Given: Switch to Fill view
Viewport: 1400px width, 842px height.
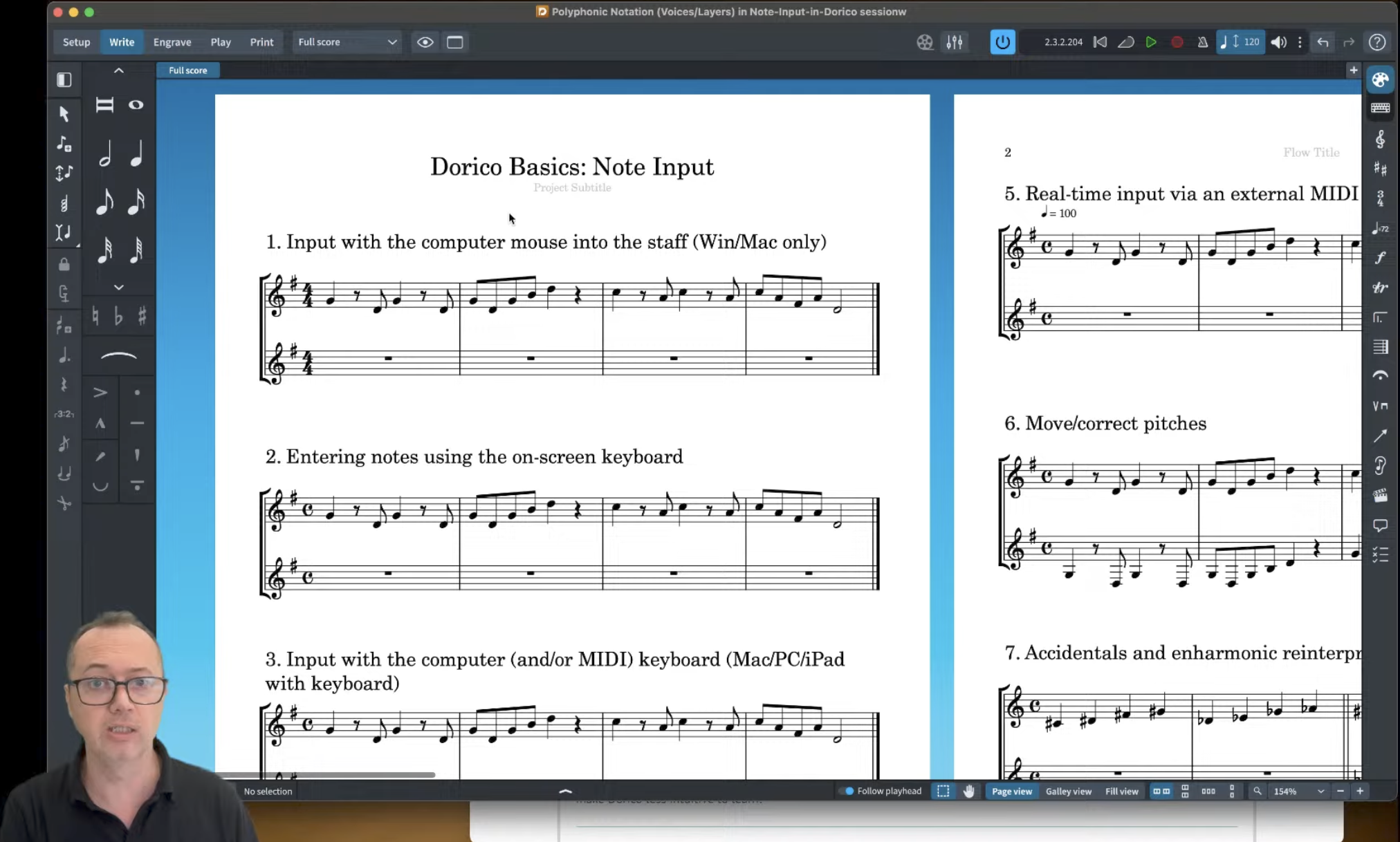Looking at the screenshot, I should click(1121, 791).
